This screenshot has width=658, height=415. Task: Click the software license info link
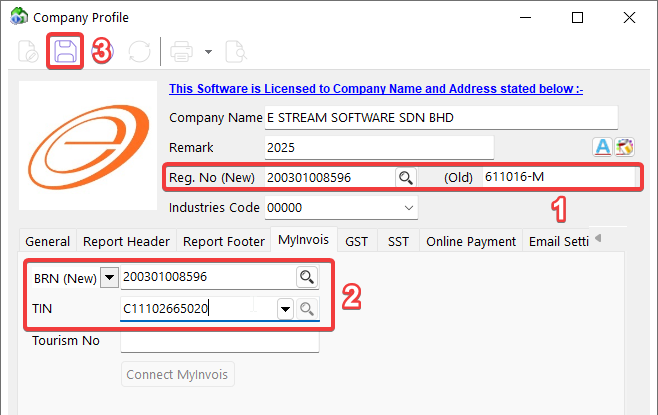[376, 89]
